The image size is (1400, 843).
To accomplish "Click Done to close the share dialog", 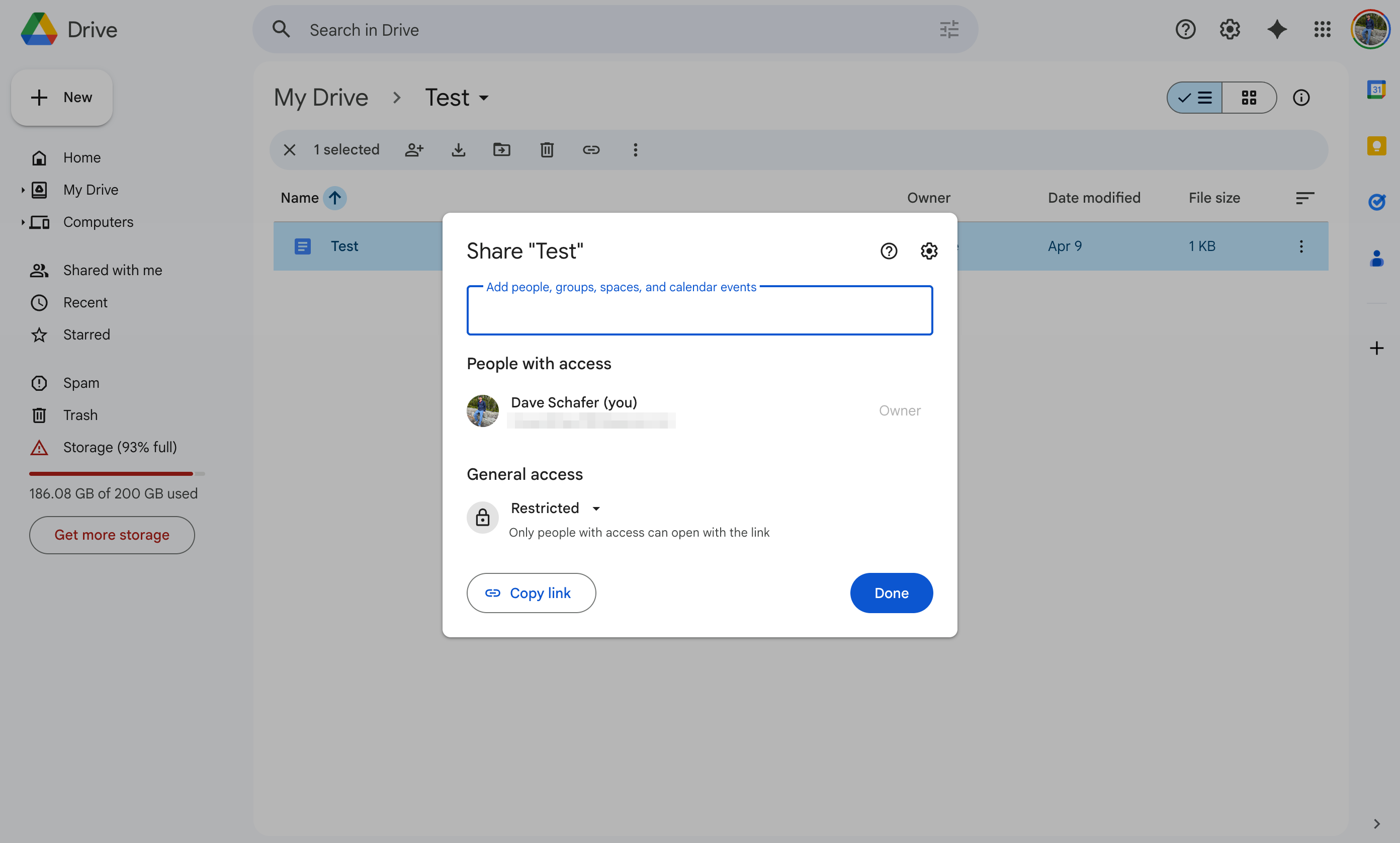I will [891, 593].
